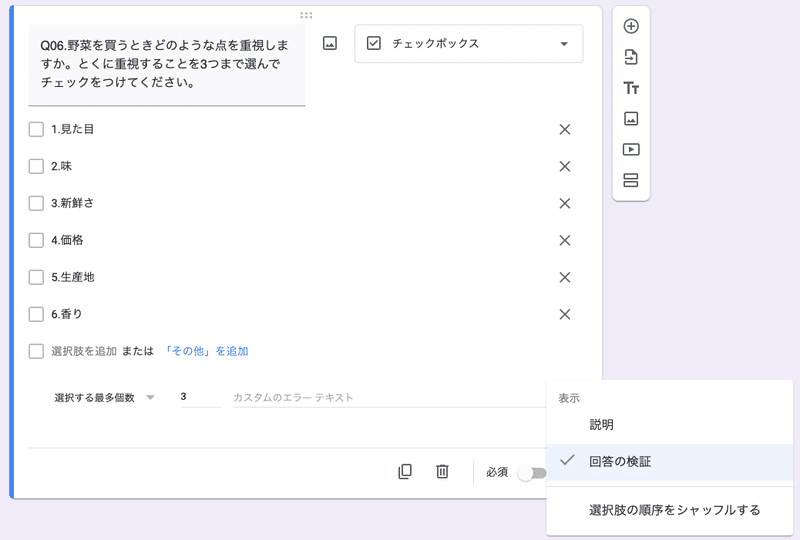Open the 選択する最多個数 validation dropdown
The height and width of the screenshot is (540, 800).
tap(104, 398)
